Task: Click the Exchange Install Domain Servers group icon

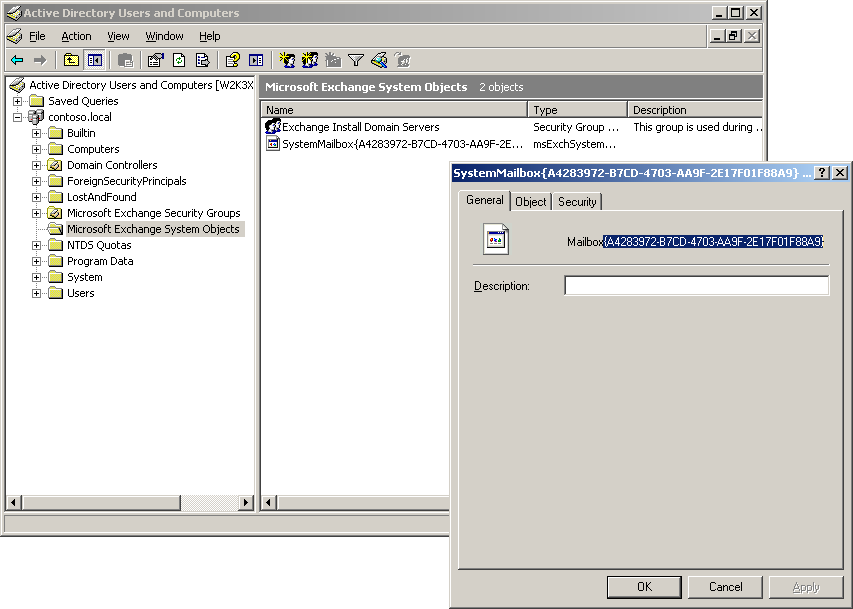Action: click(x=273, y=127)
